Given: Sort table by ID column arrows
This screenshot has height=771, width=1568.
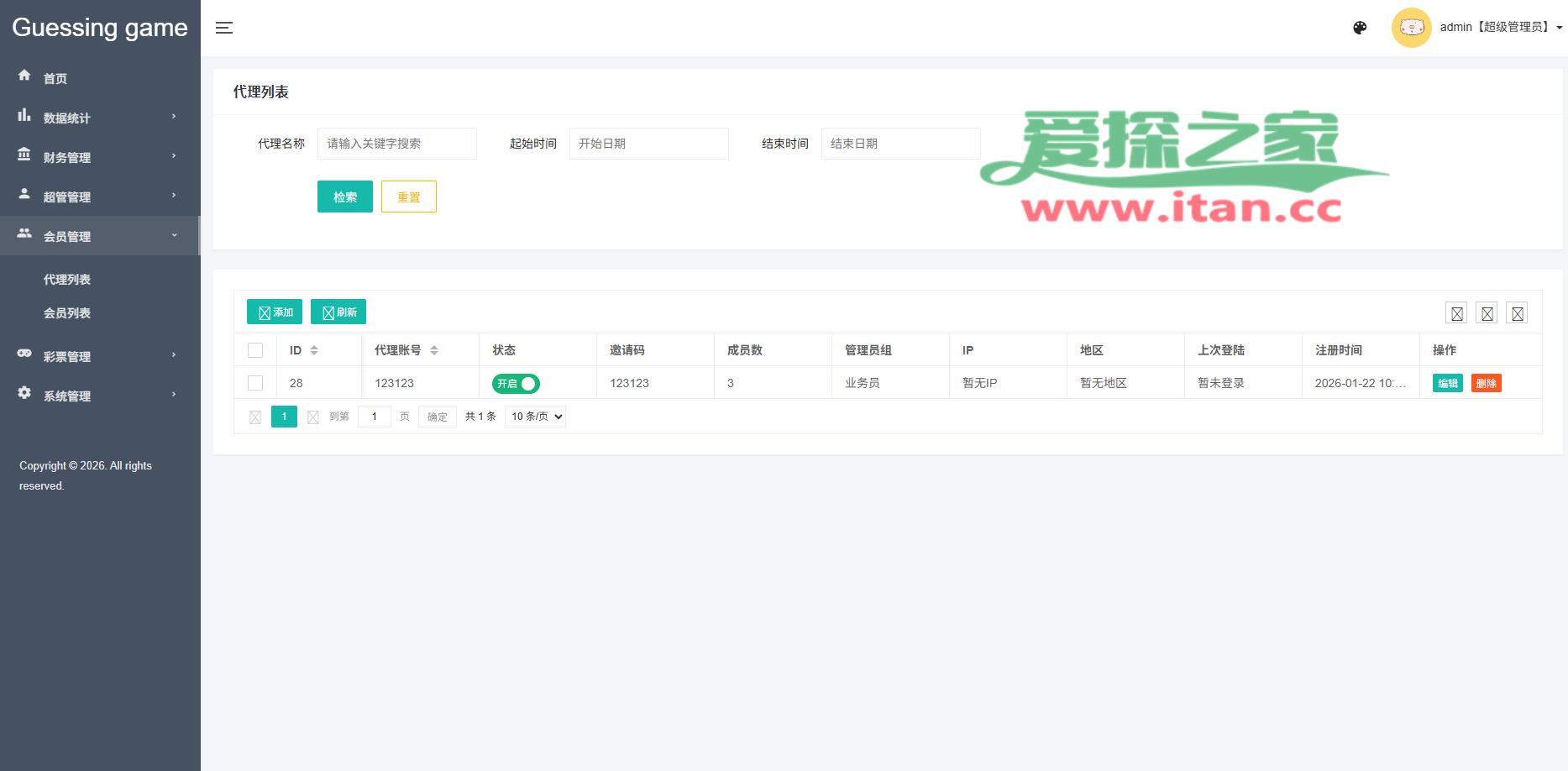Looking at the screenshot, I should [x=314, y=350].
